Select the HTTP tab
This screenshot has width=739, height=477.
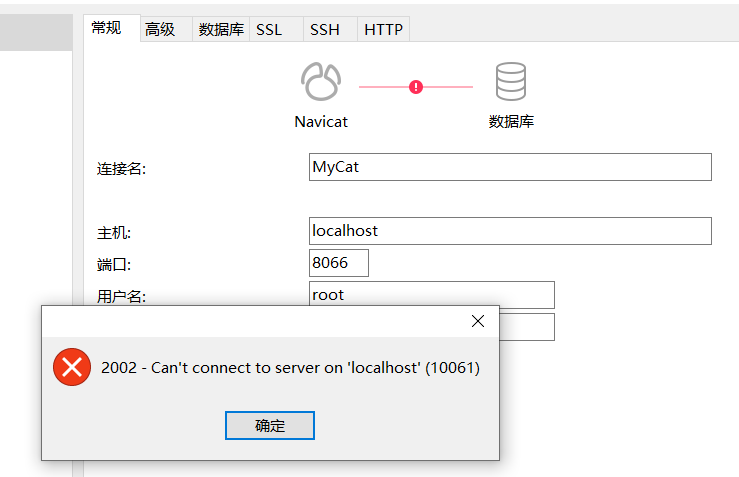click(383, 29)
